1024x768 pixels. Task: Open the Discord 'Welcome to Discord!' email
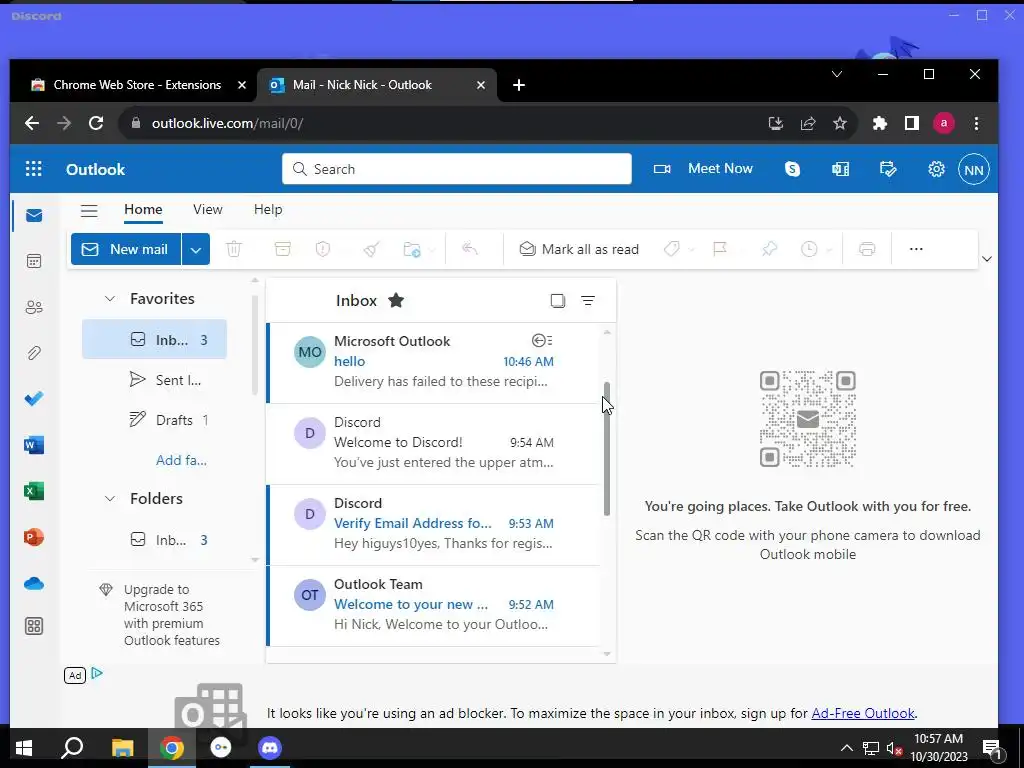(x=433, y=444)
